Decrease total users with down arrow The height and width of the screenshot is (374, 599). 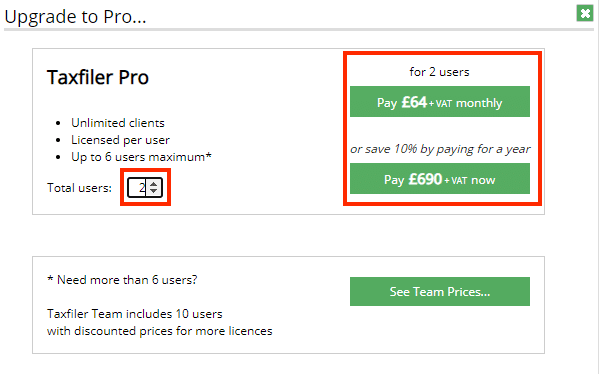[x=154, y=191]
